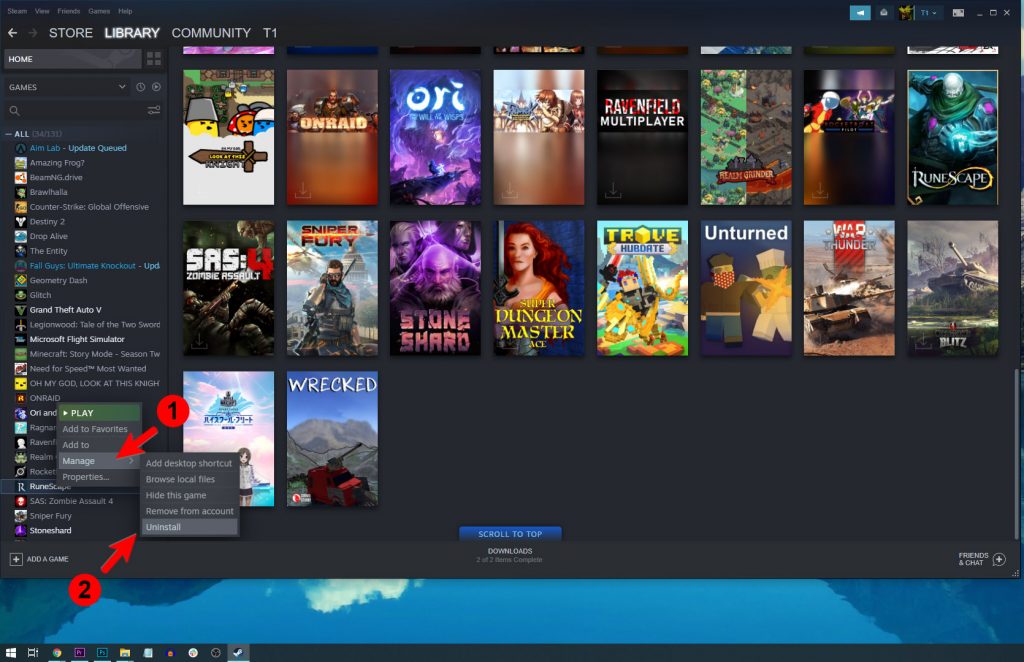This screenshot has height=662, width=1024.
Task: Open the Steam menu
Action: pos(17,11)
